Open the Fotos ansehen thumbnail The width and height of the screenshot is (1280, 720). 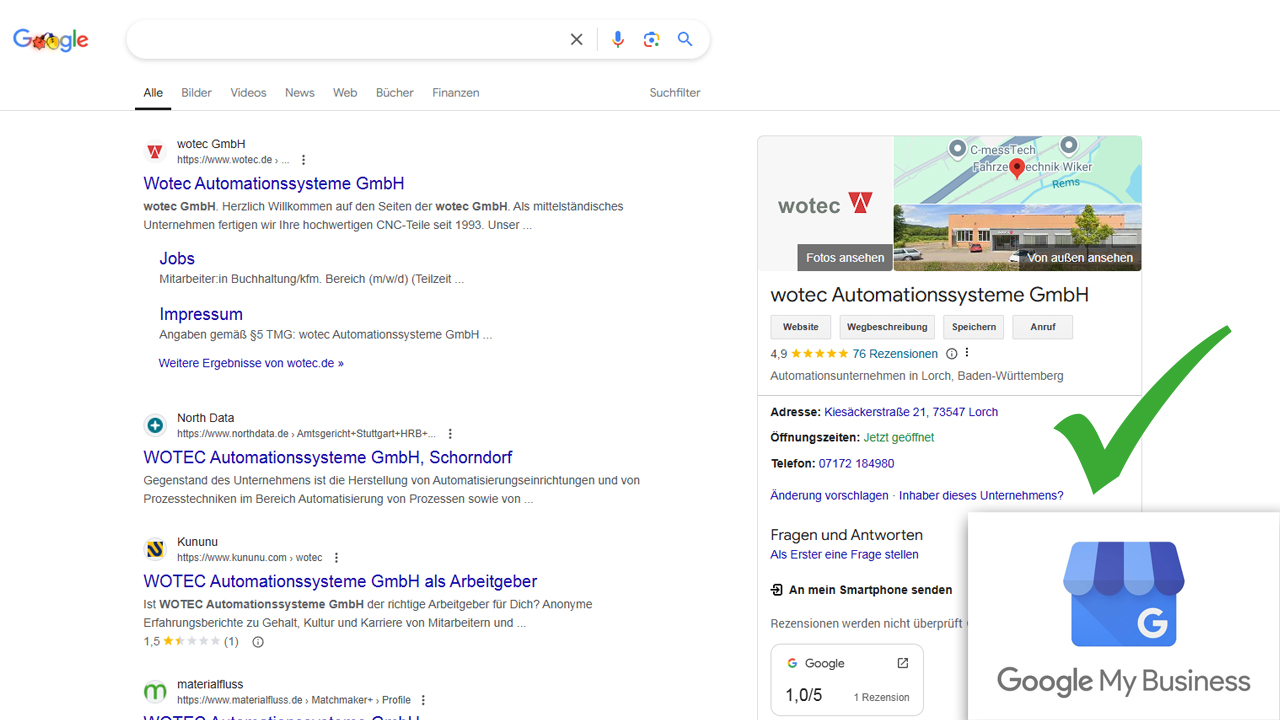tap(845, 257)
